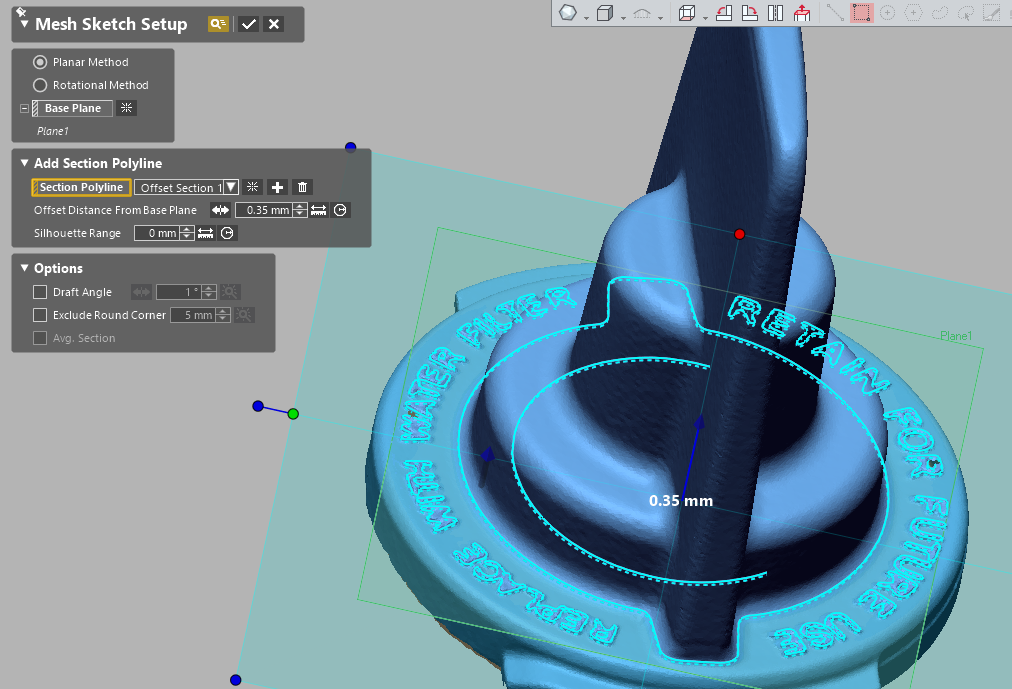Collapse the Add Section Polyline section

point(23,163)
